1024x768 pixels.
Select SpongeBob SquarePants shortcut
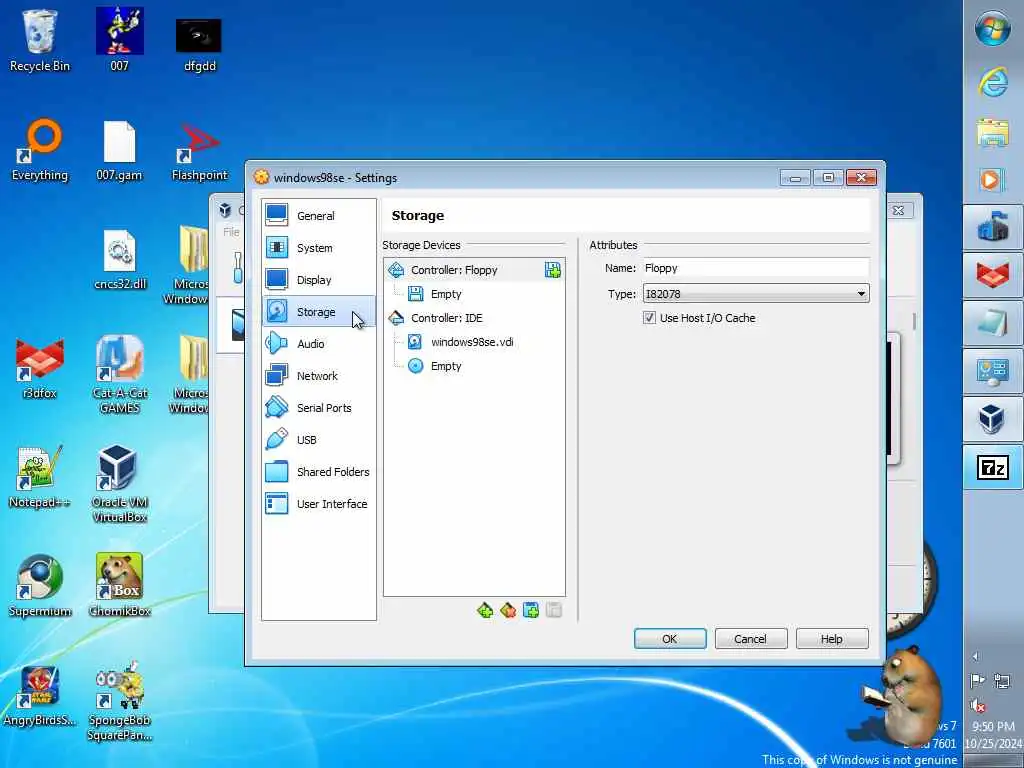point(120,702)
